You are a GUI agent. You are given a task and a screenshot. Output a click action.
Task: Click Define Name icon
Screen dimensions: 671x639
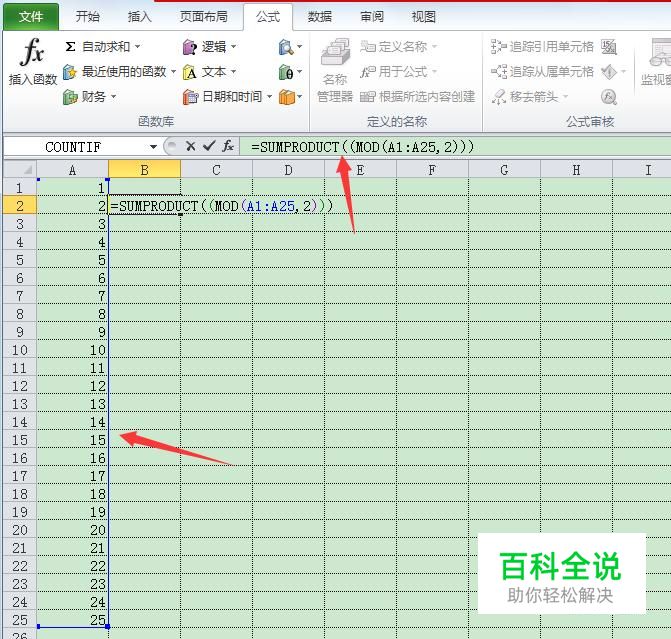[368, 46]
